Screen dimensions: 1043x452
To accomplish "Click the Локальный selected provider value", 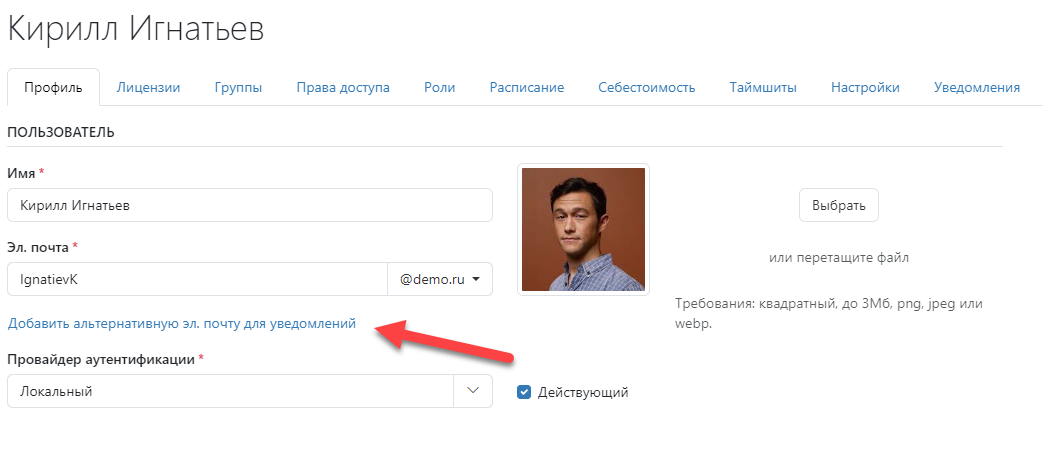I will [230, 391].
